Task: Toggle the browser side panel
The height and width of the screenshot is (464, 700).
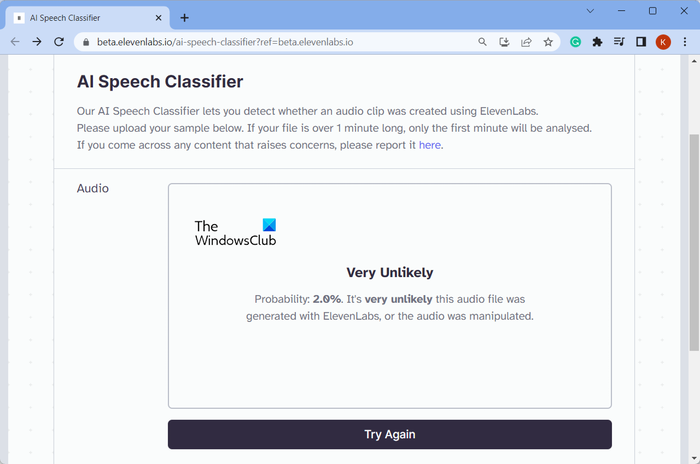Action: click(x=641, y=42)
